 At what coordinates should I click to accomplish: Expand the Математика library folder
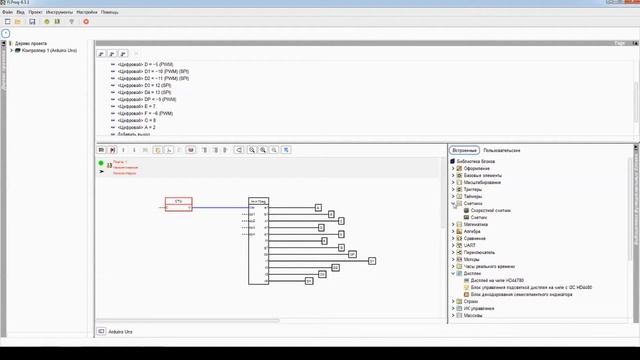click(x=453, y=224)
